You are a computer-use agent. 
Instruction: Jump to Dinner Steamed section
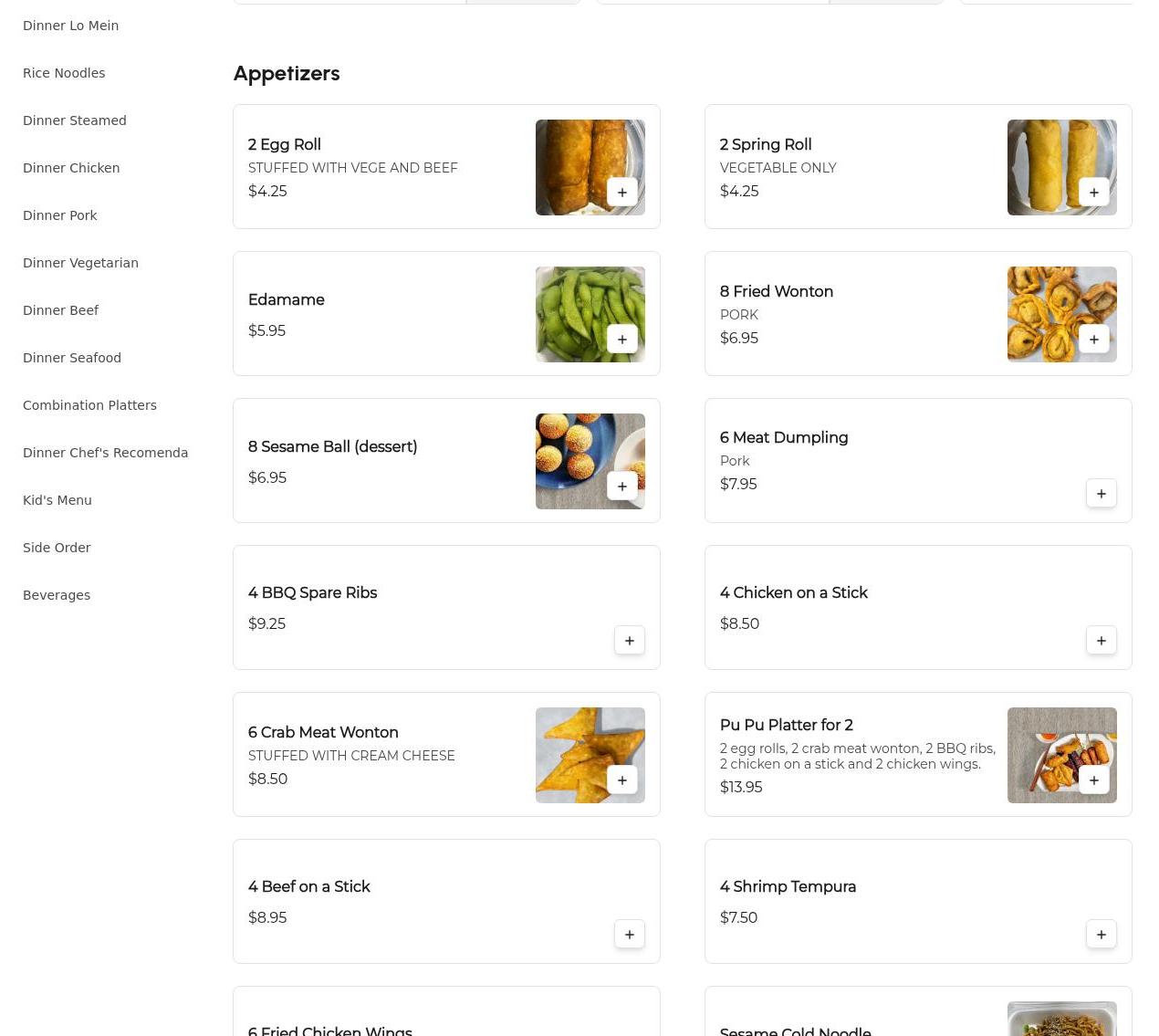coord(75,120)
